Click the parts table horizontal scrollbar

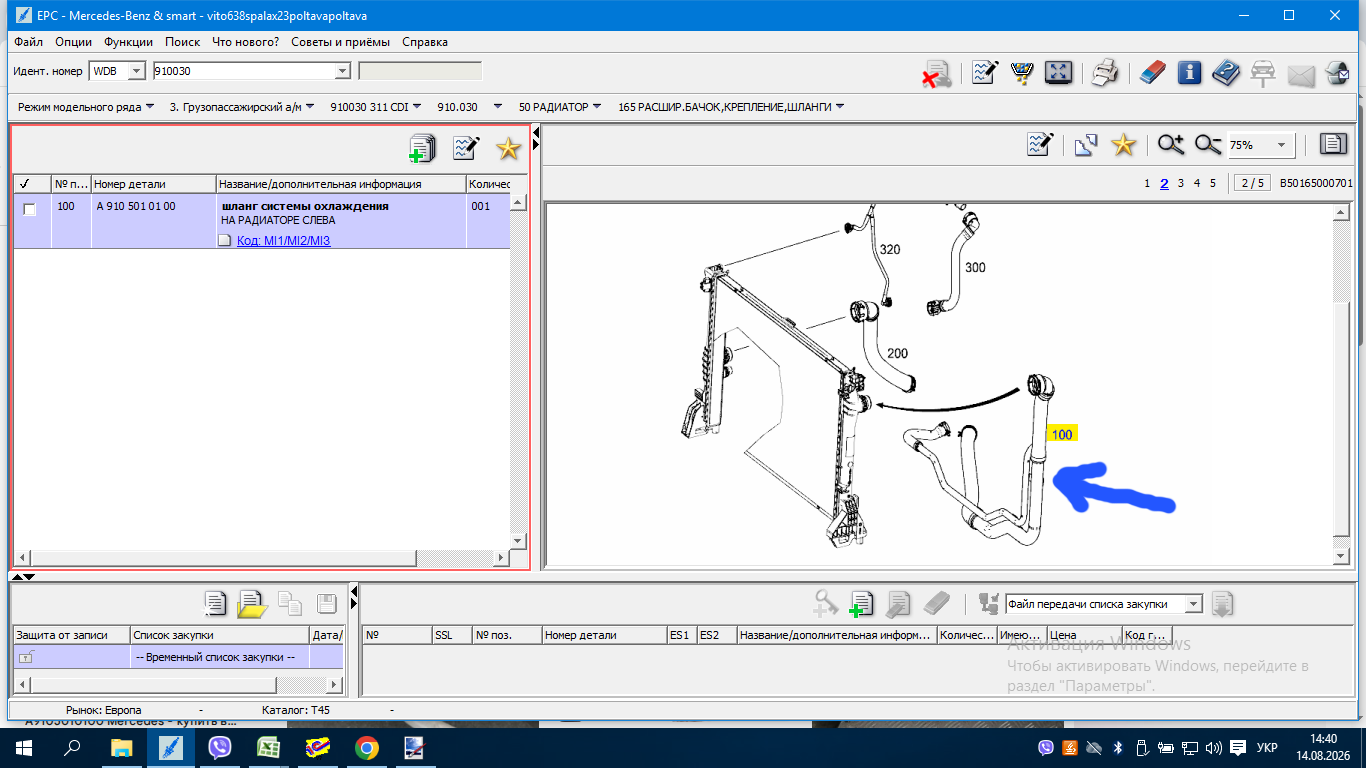click(261, 556)
